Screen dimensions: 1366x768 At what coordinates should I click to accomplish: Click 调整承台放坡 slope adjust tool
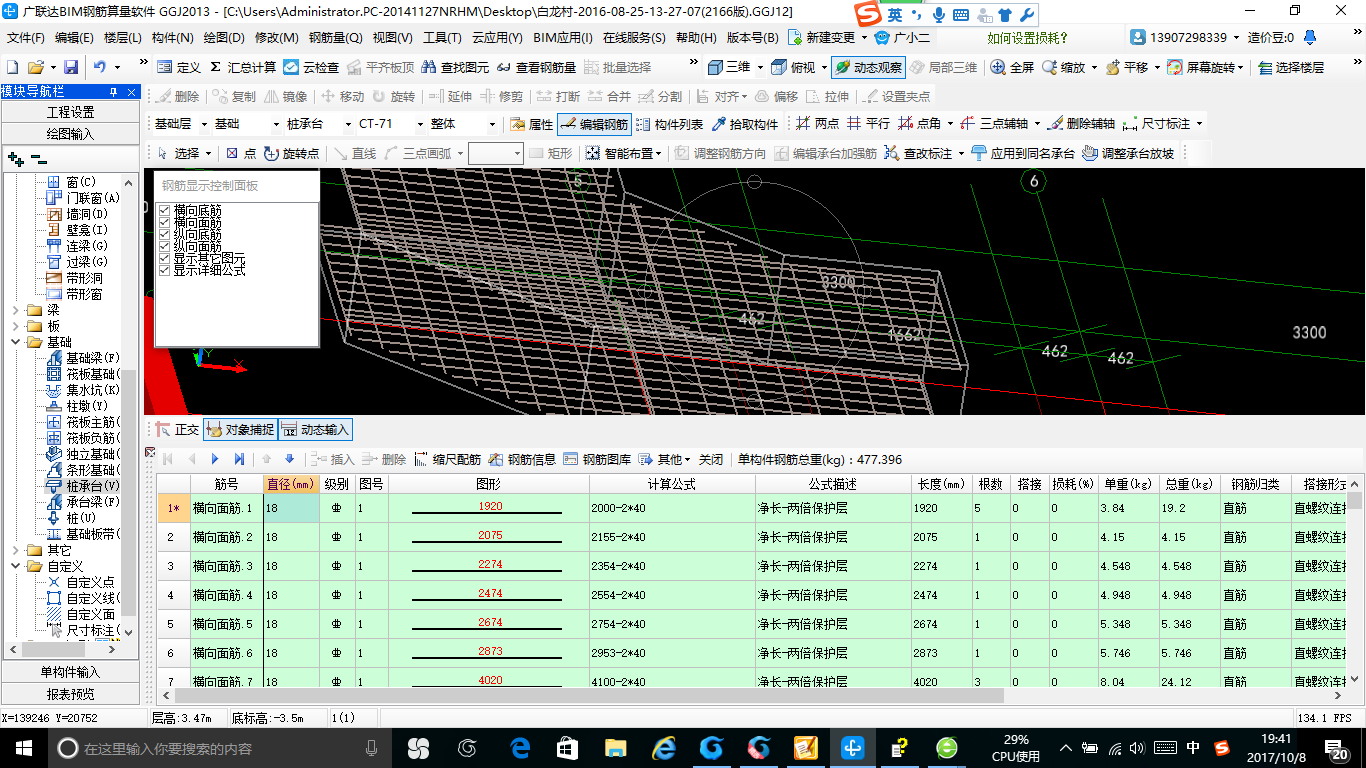tap(1128, 153)
